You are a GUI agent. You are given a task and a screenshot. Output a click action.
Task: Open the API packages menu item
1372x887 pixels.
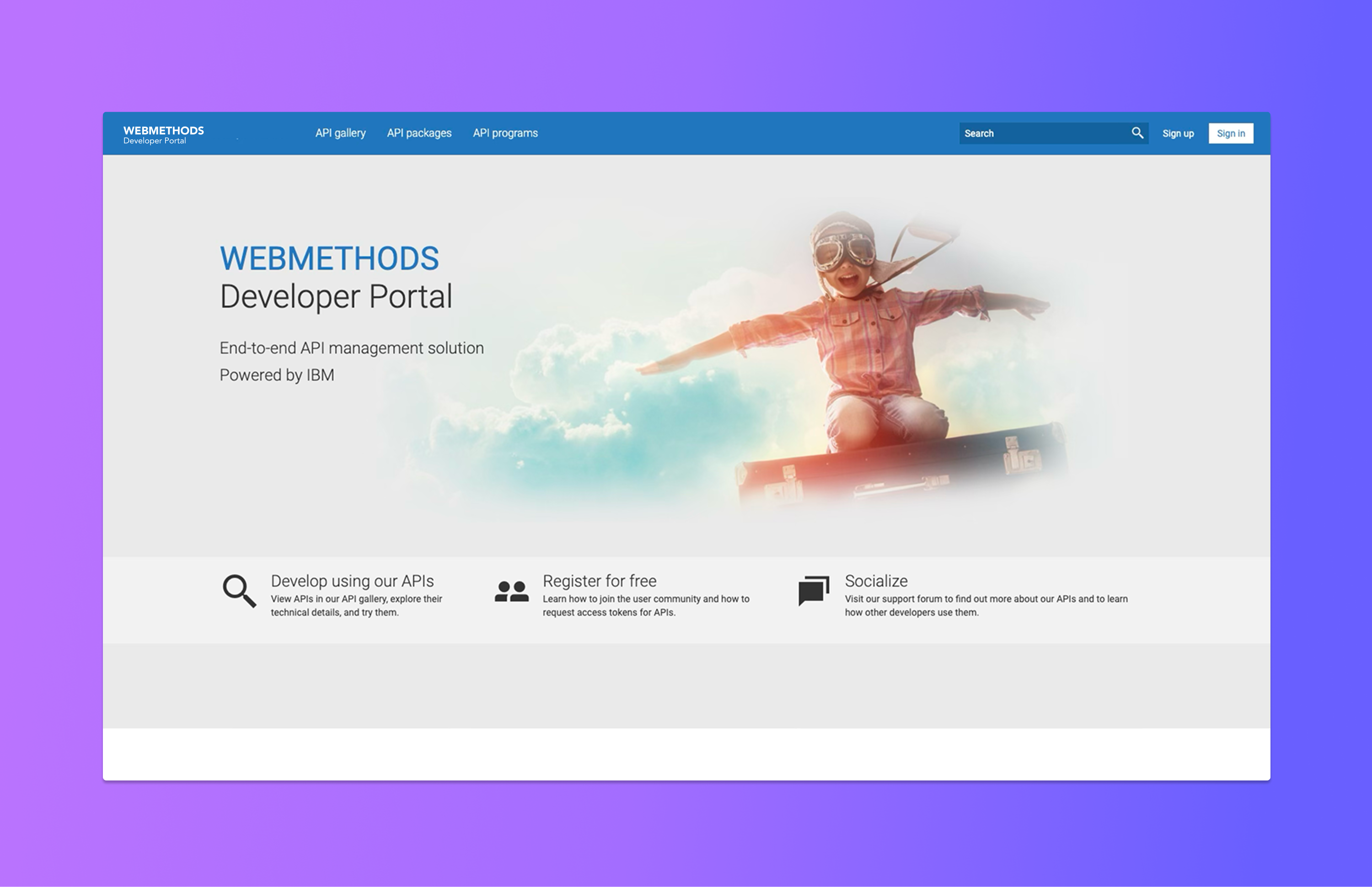point(419,133)
